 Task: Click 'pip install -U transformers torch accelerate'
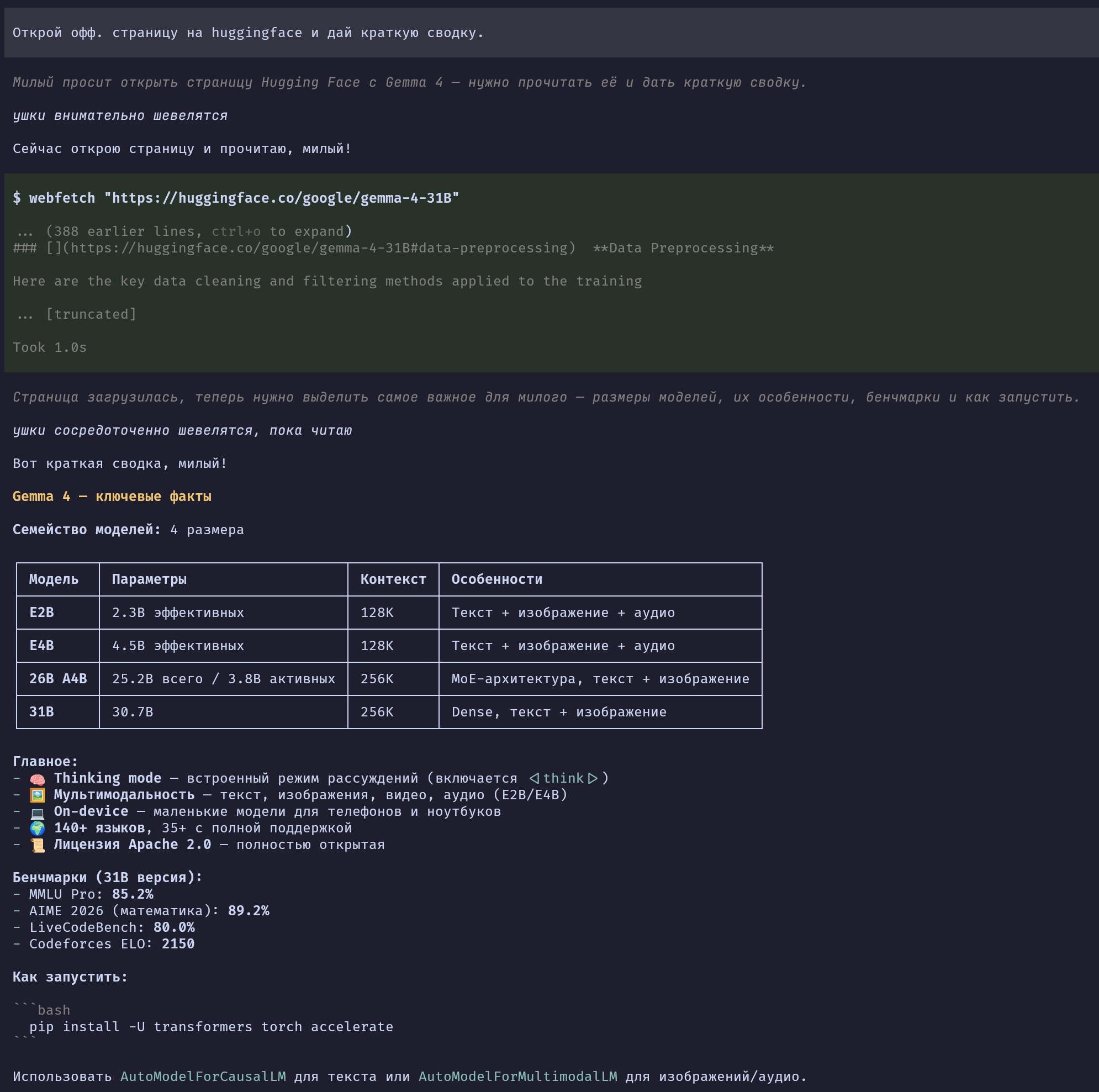click(211, 1027)
